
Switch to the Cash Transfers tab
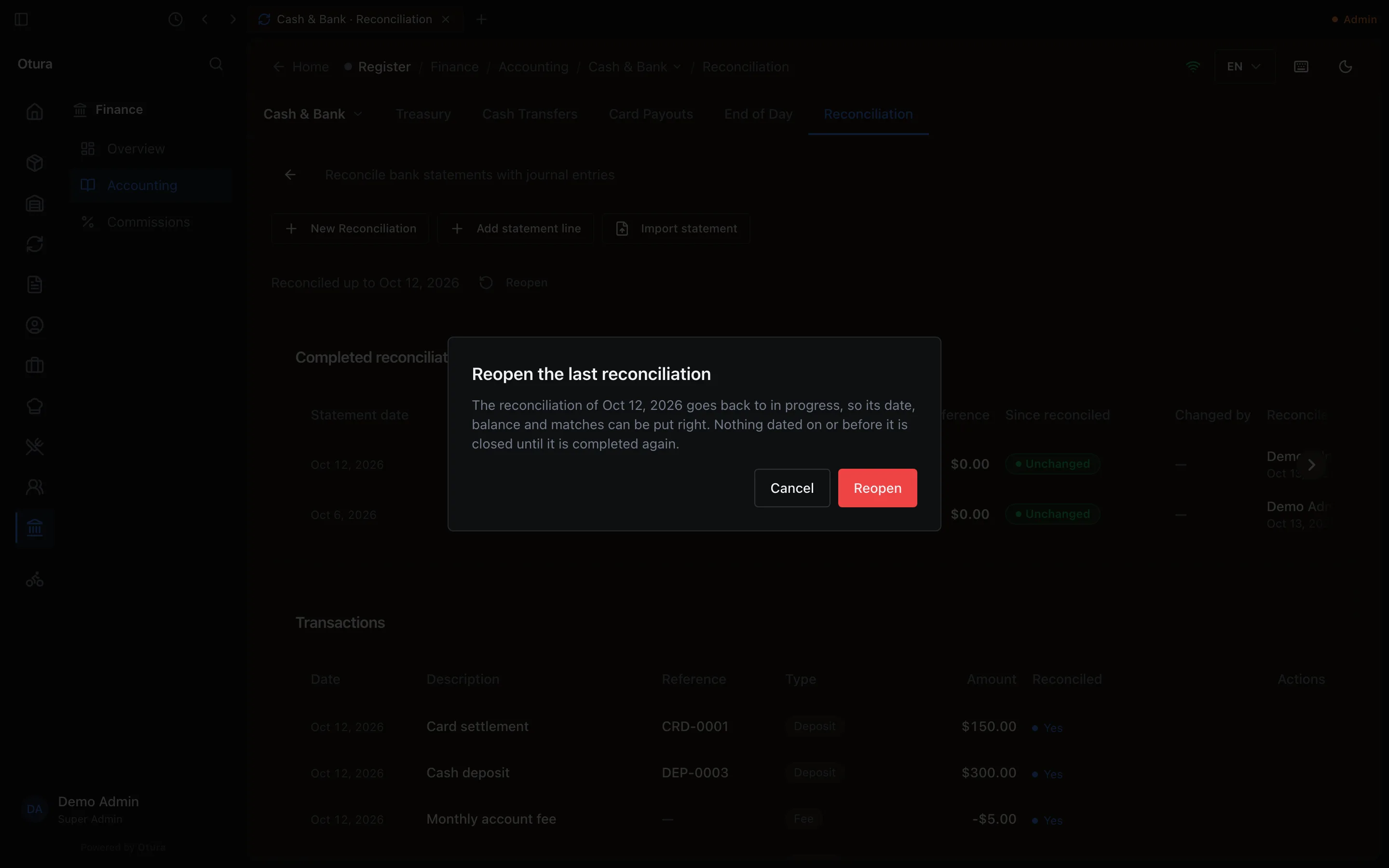(x=530, y=114)
